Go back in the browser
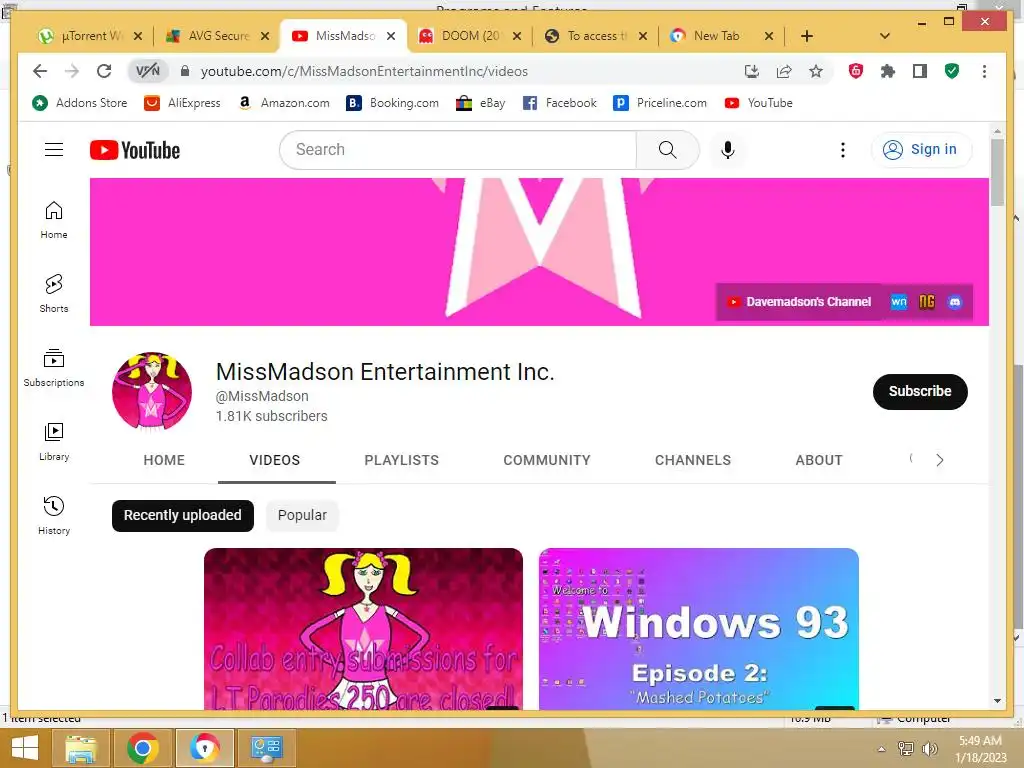 click(x=40, y=71)
